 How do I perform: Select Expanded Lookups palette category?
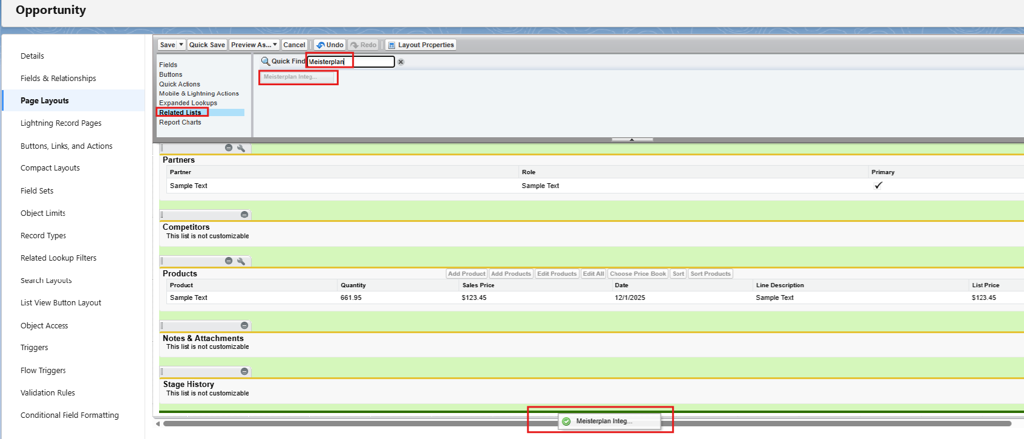pyautogui.click(x=188, y=103)
